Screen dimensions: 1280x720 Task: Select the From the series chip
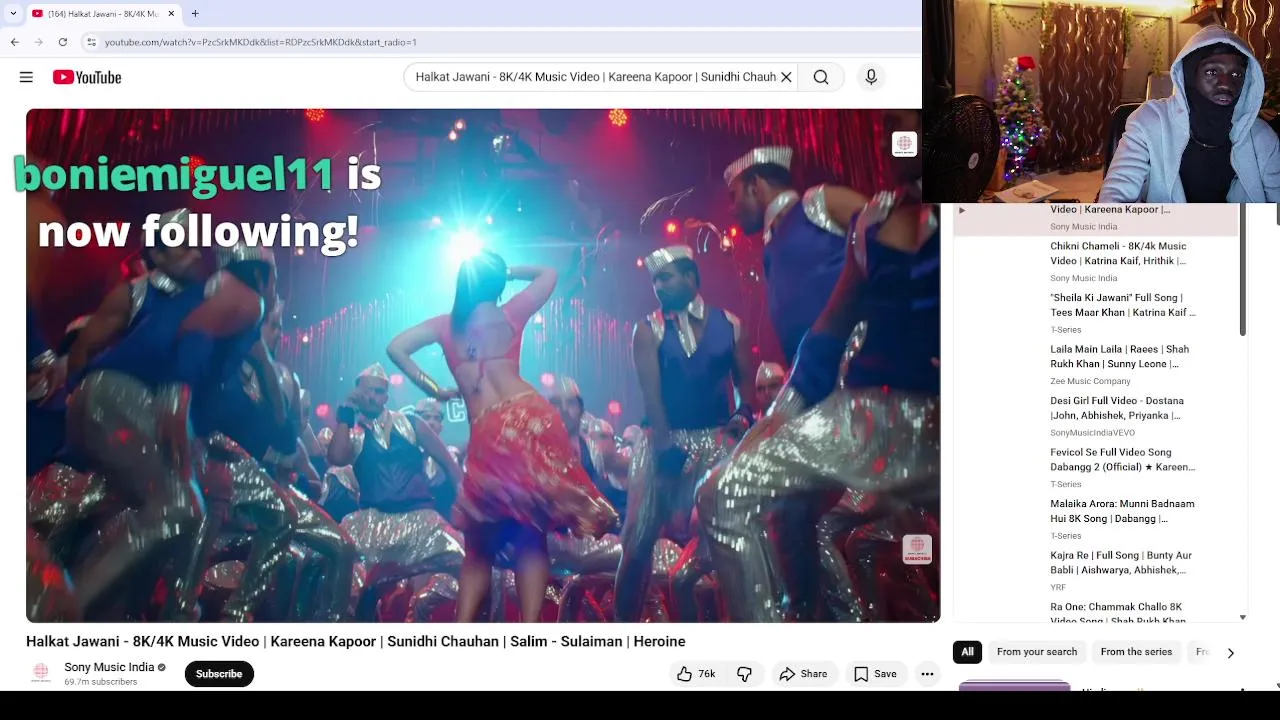(x=1136, y=652)
